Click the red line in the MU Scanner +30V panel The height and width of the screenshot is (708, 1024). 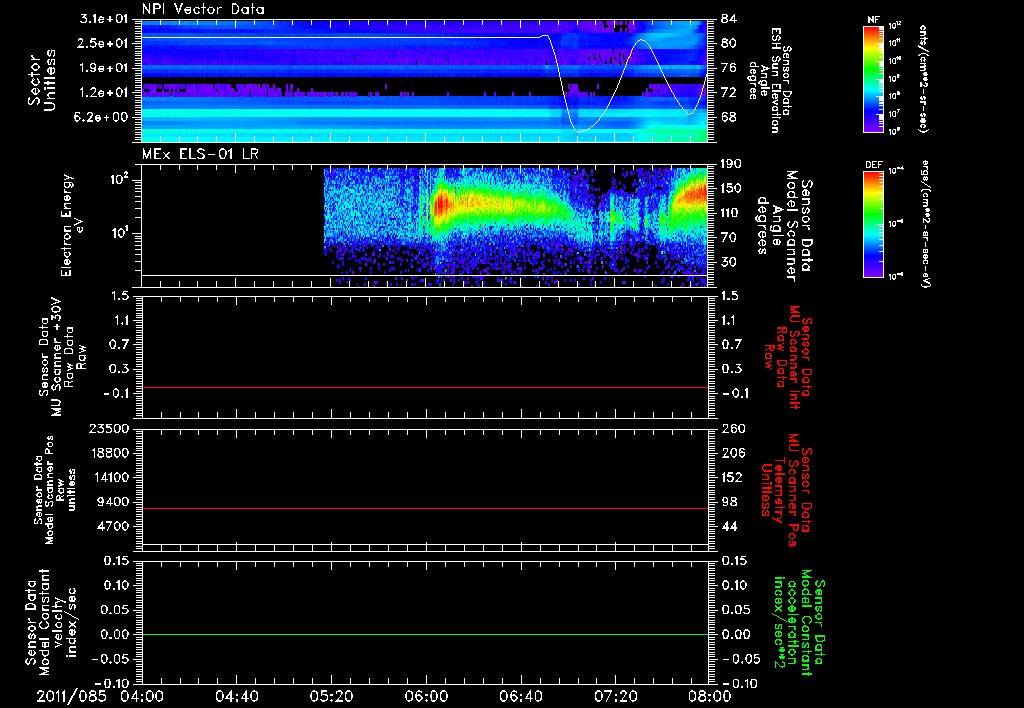425,388
